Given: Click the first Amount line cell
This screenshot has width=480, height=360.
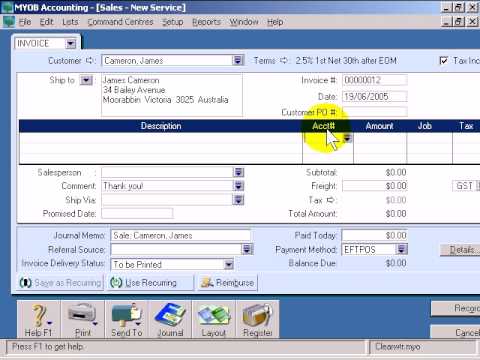Looking at the screenshot, I should (380, 138).
